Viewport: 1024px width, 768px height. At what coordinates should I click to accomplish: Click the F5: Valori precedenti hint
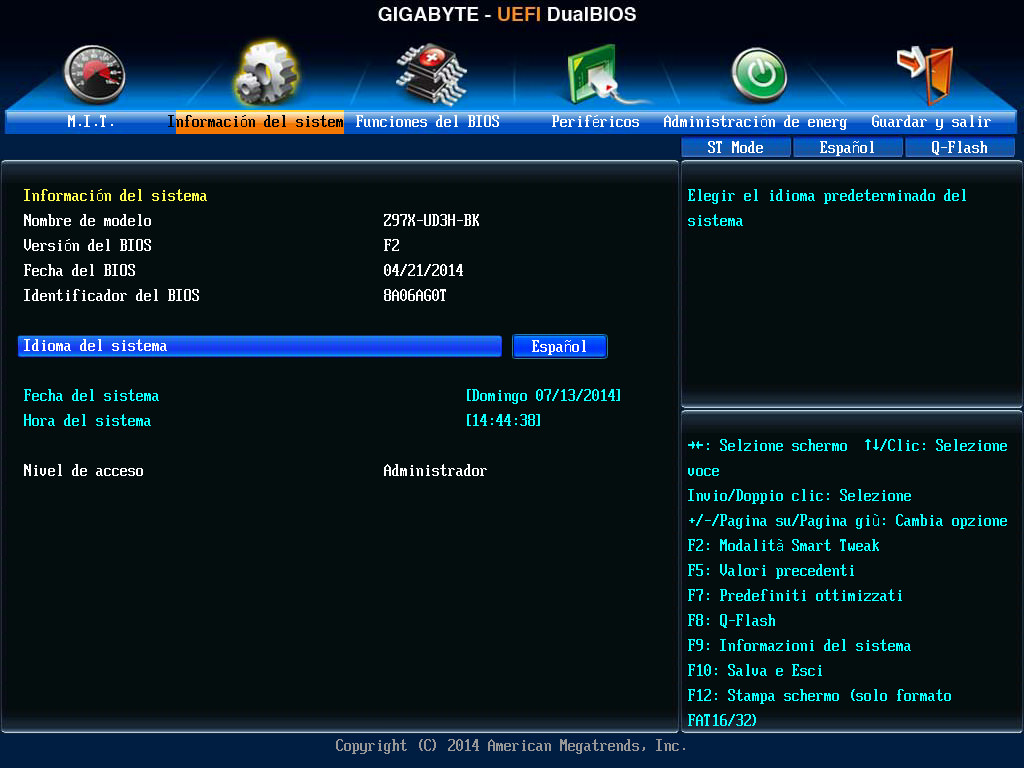point(771,571)
